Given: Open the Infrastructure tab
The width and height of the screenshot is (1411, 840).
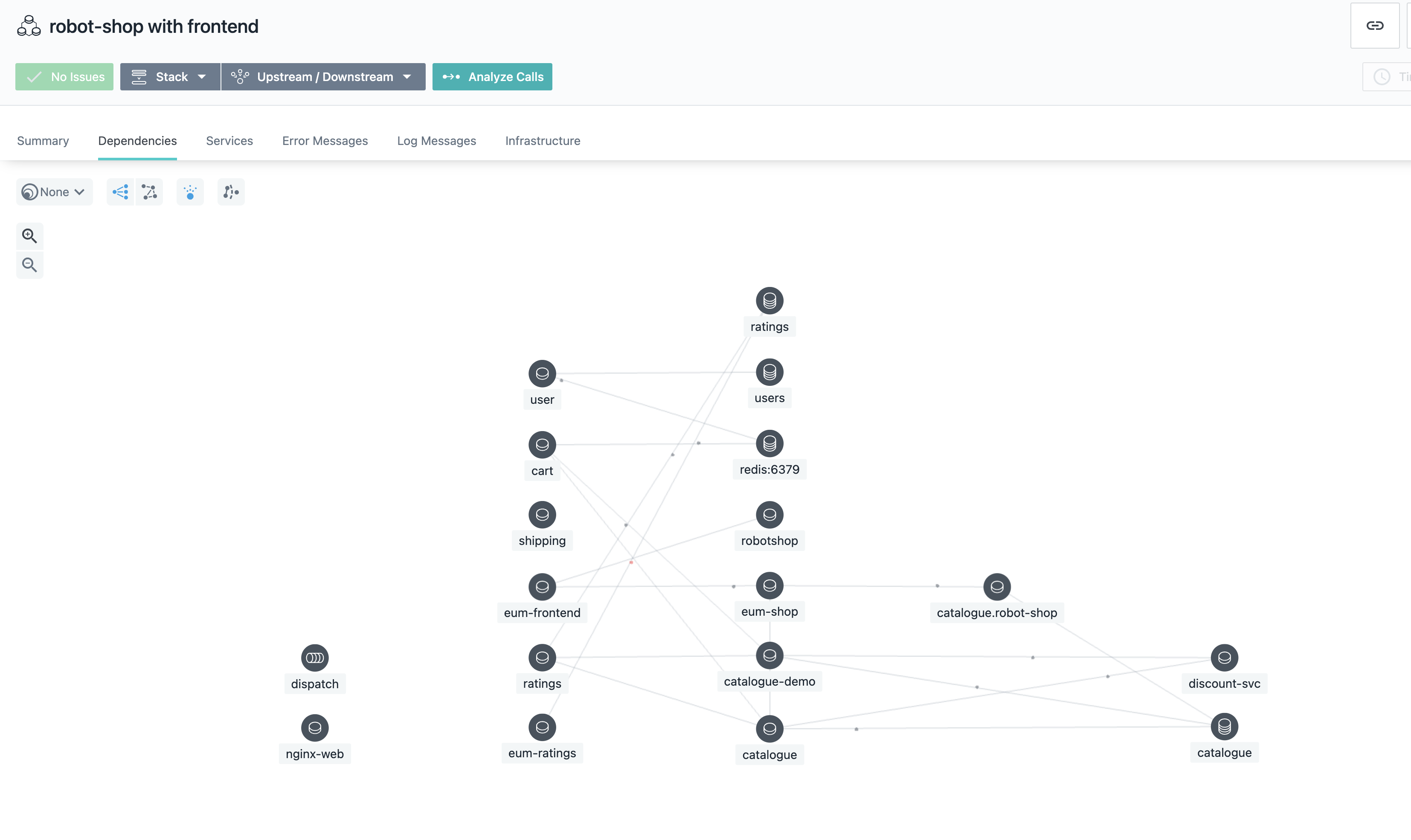Looking at the screenshot, I should pos(543,141).
